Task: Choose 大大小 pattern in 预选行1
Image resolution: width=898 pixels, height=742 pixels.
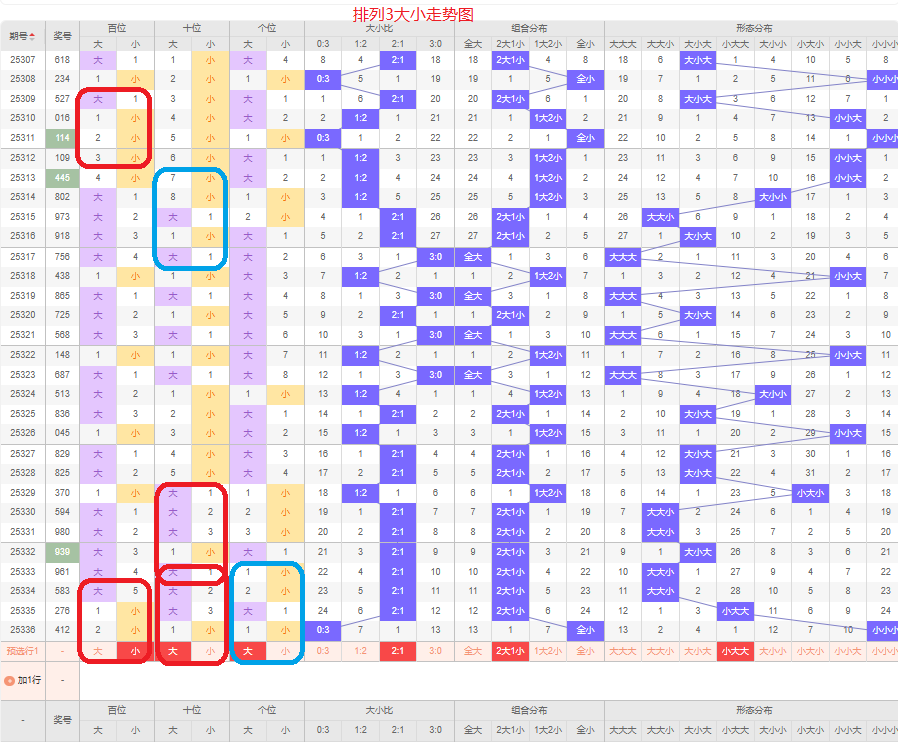Action: pyautogui.click(x=660, y=651)
